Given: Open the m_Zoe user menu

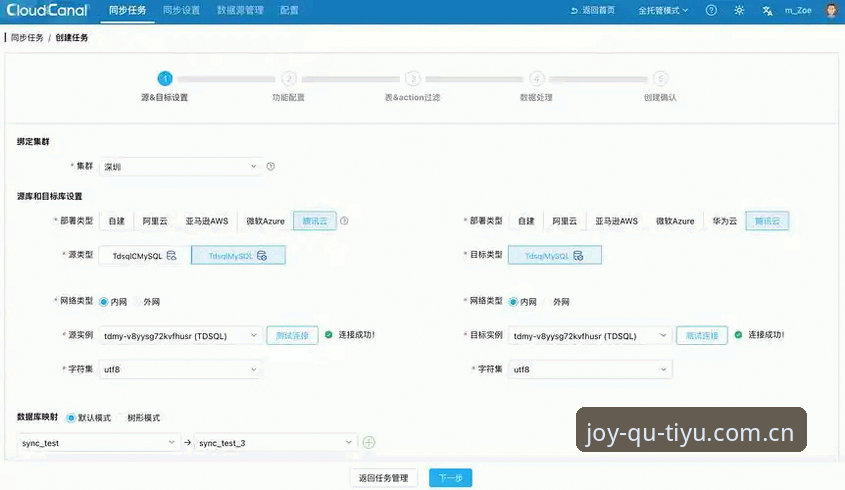Looking at the screenshot, I should click(798, 10).
